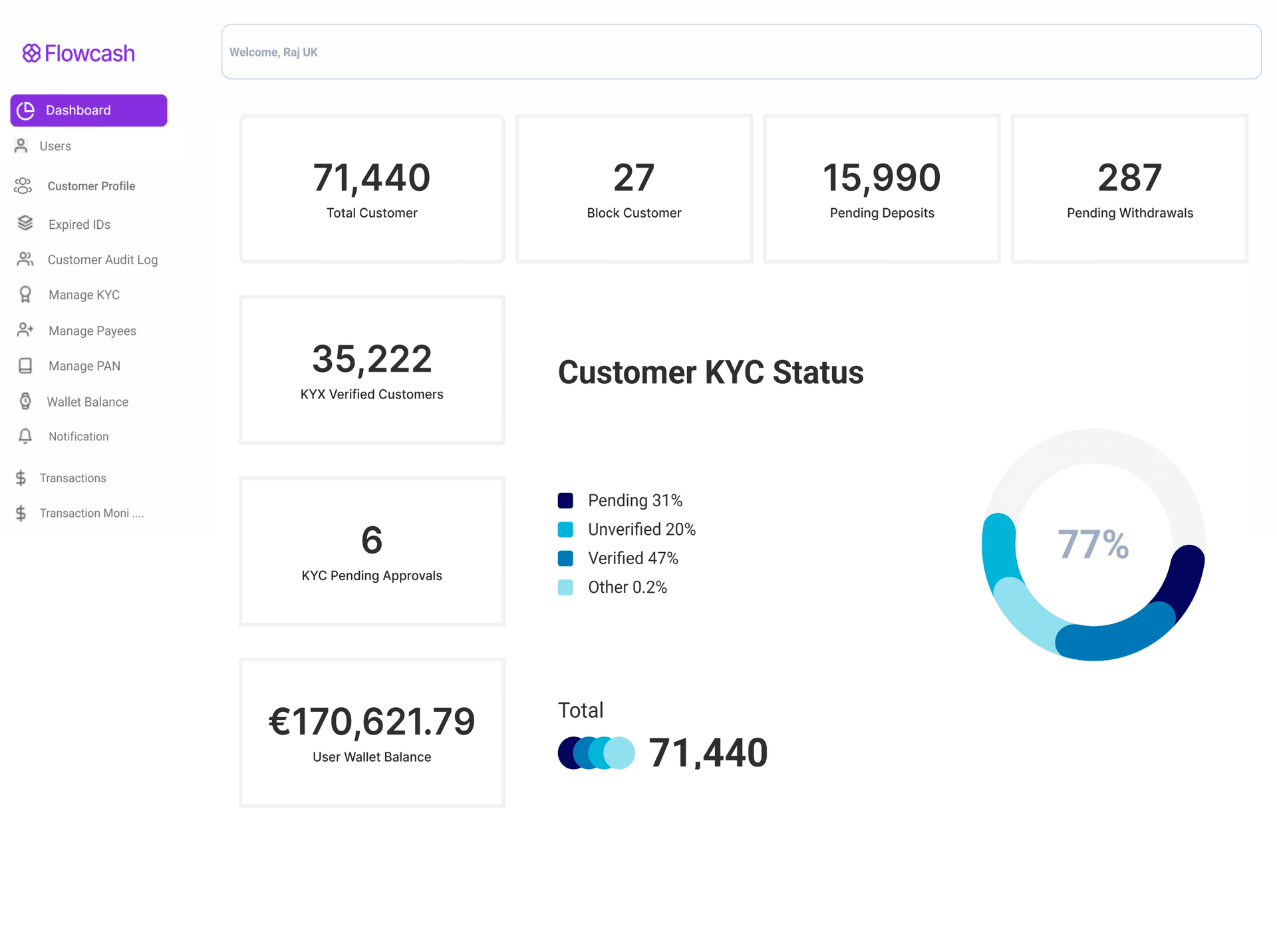Image resolution: width=1277 pixels, height=952 pixels.
Task: Open the Transaction Moni sidebar entry
Action: [x=91, y=513]
